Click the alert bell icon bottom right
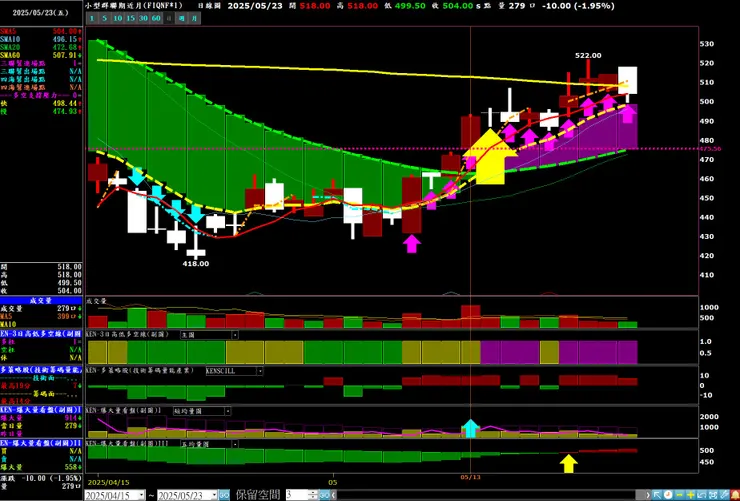The height and width of the screenshot is (501, 740). click(735, 495)
